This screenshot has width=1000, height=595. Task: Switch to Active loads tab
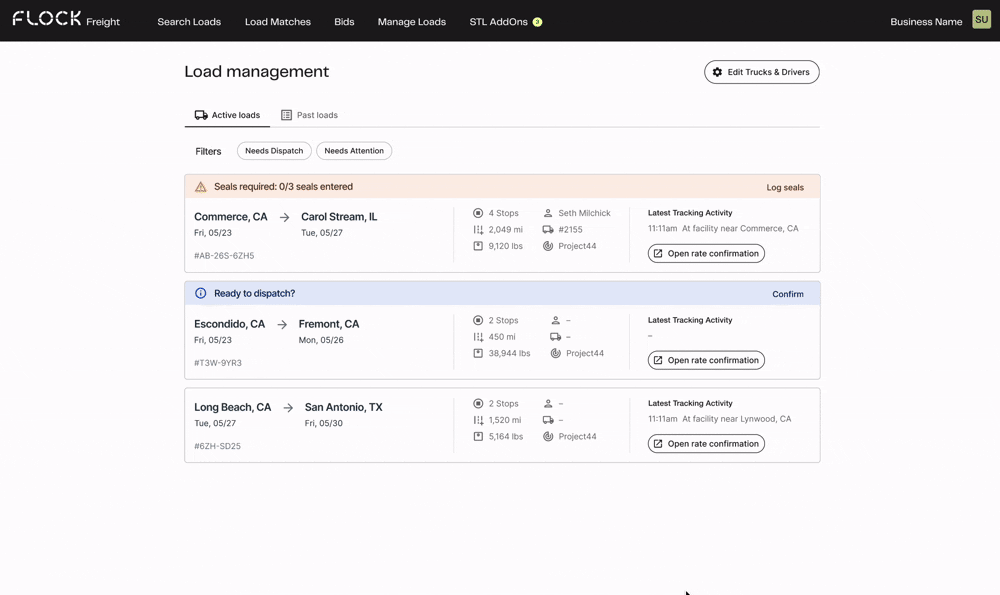(x=227, y=115)
